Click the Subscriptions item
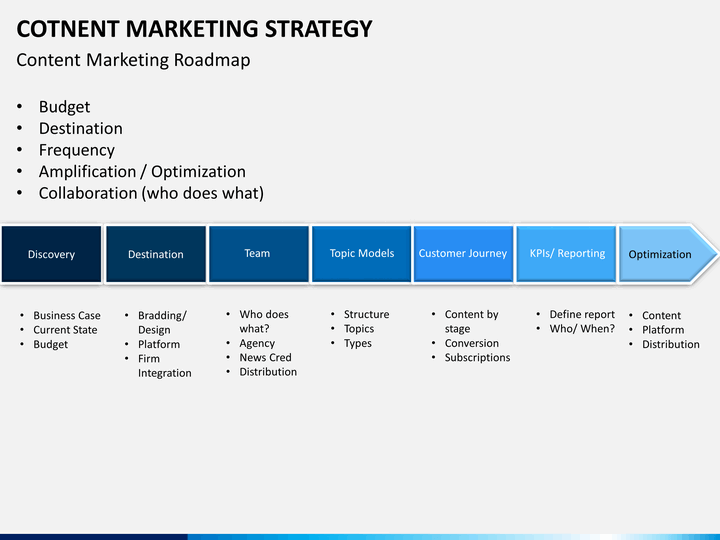This screenshot has height=540, width=720. coord(477,357)
